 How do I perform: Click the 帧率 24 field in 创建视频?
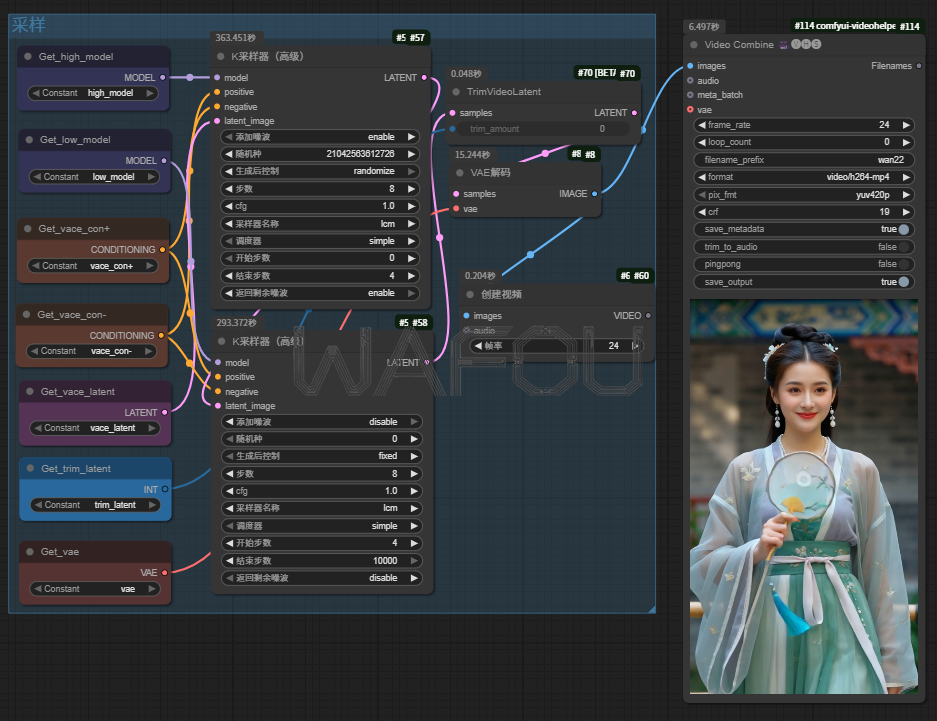557,346
